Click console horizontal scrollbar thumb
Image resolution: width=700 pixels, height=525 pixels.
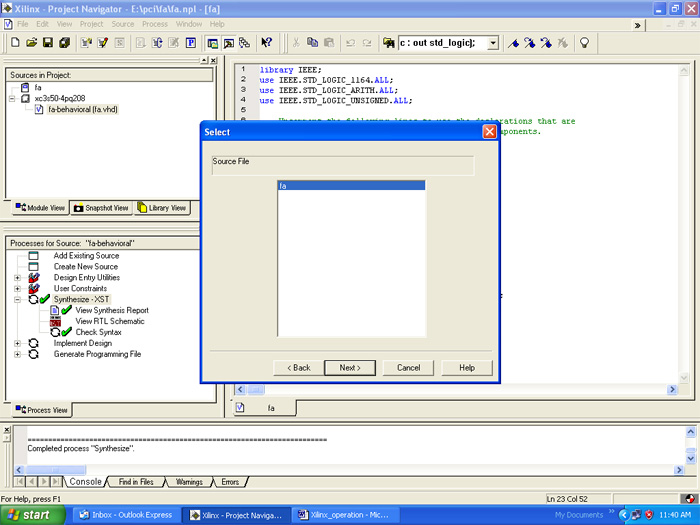55,470
